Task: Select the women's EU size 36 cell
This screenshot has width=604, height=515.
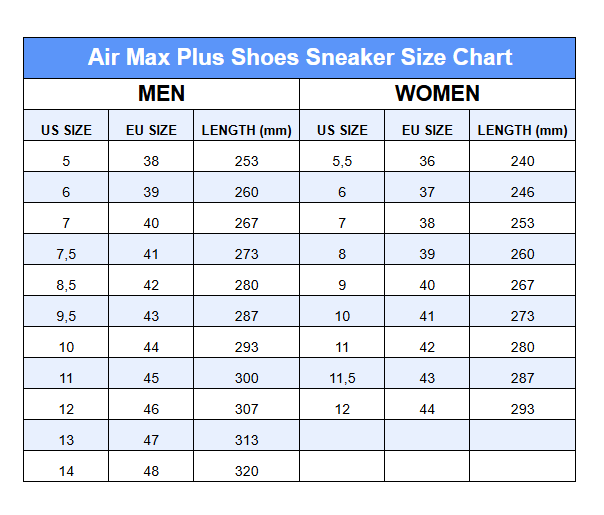Action: 427,161
